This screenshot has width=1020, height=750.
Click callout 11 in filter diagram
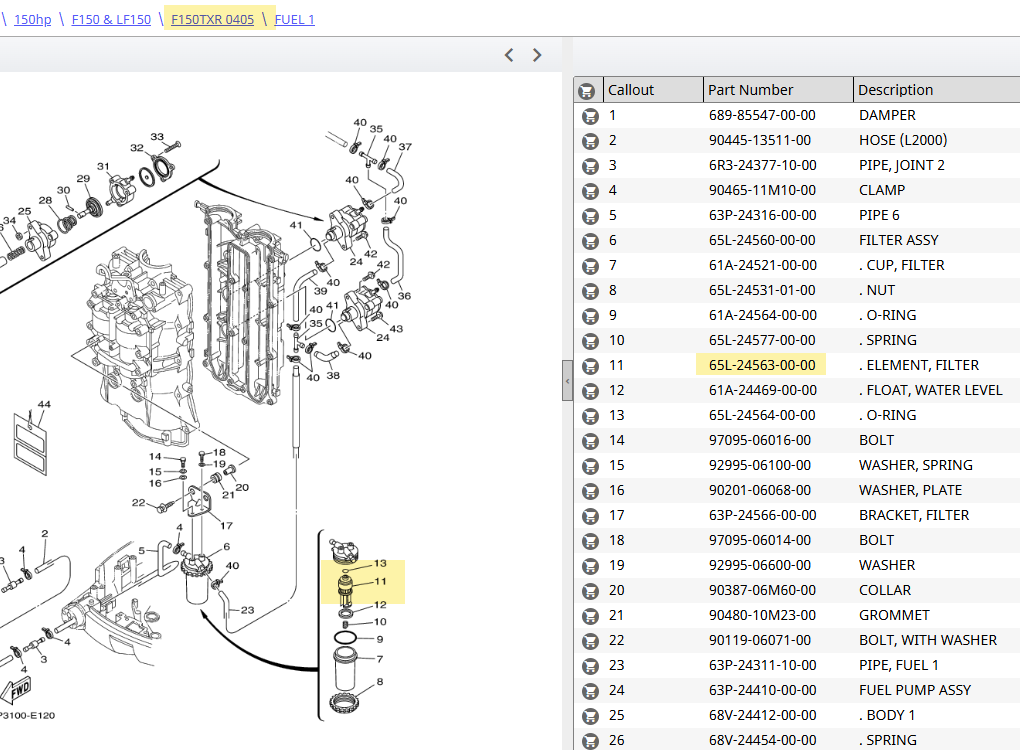tap(381, 582)
